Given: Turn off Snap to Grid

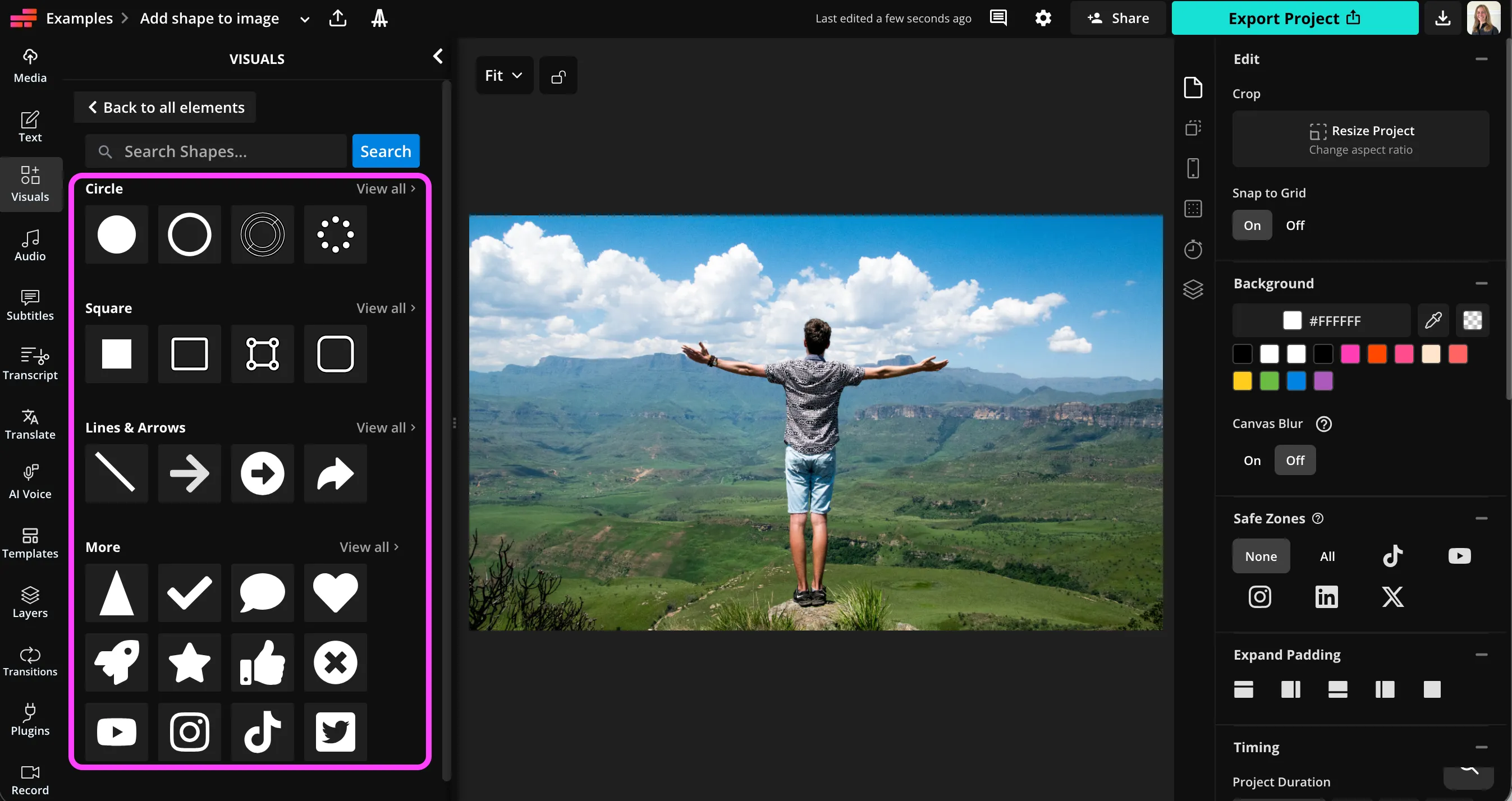Looking at the screenshot, I should 1295,225.
